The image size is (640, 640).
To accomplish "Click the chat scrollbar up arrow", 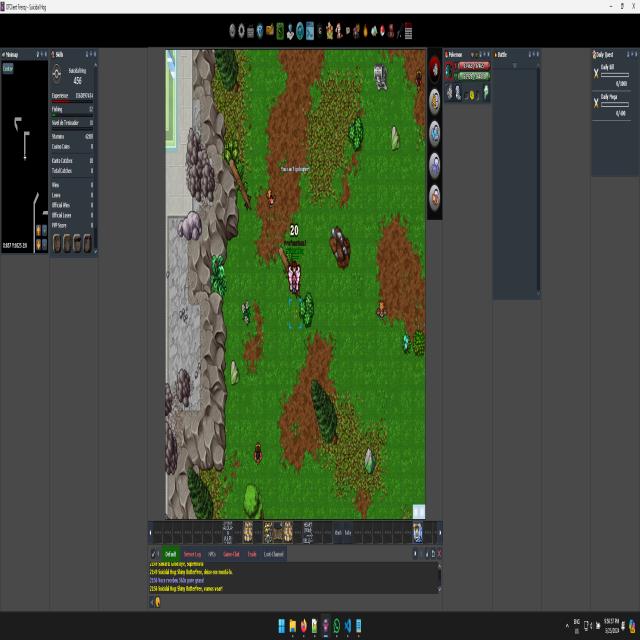I will click(x=439, y=566).
